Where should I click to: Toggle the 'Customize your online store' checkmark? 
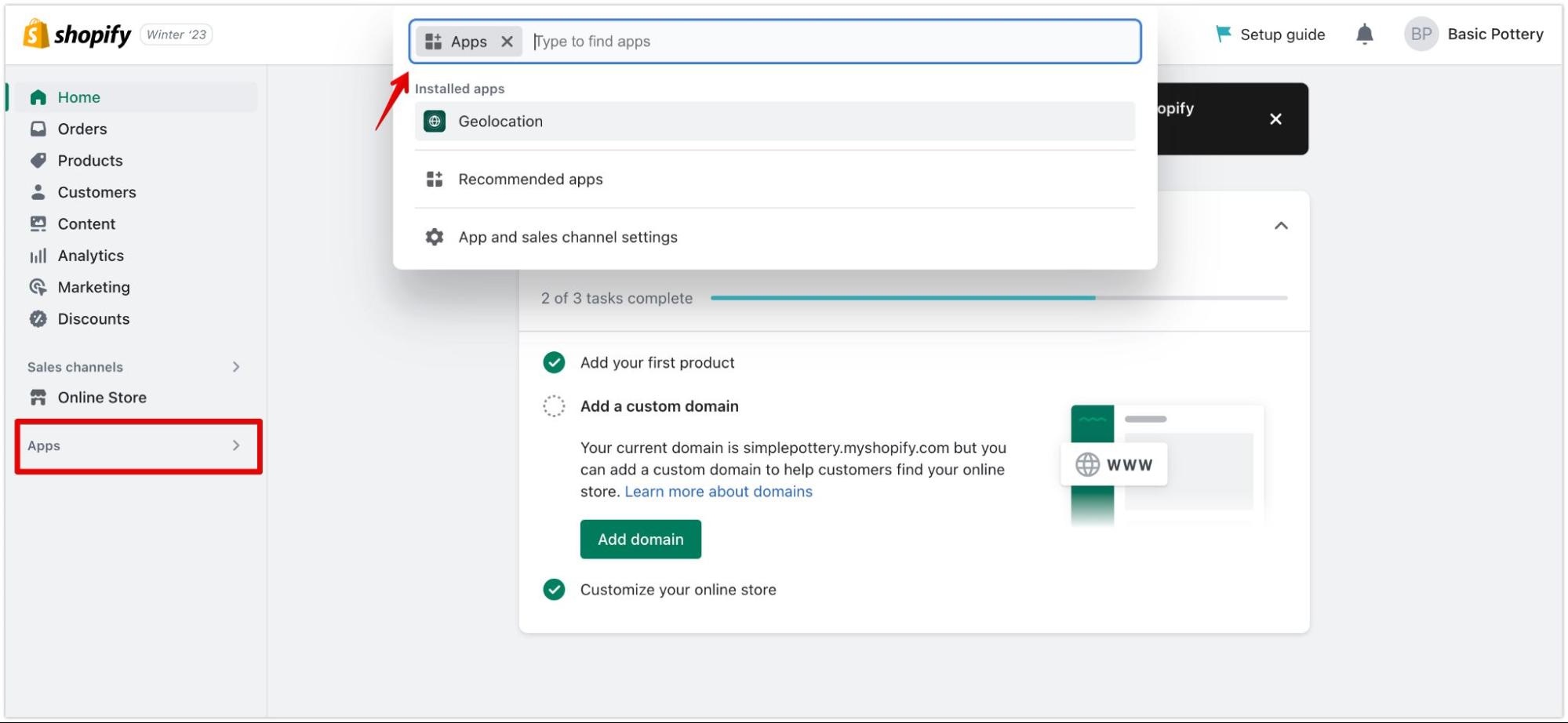pyautogui.click(x=554, y=590)
